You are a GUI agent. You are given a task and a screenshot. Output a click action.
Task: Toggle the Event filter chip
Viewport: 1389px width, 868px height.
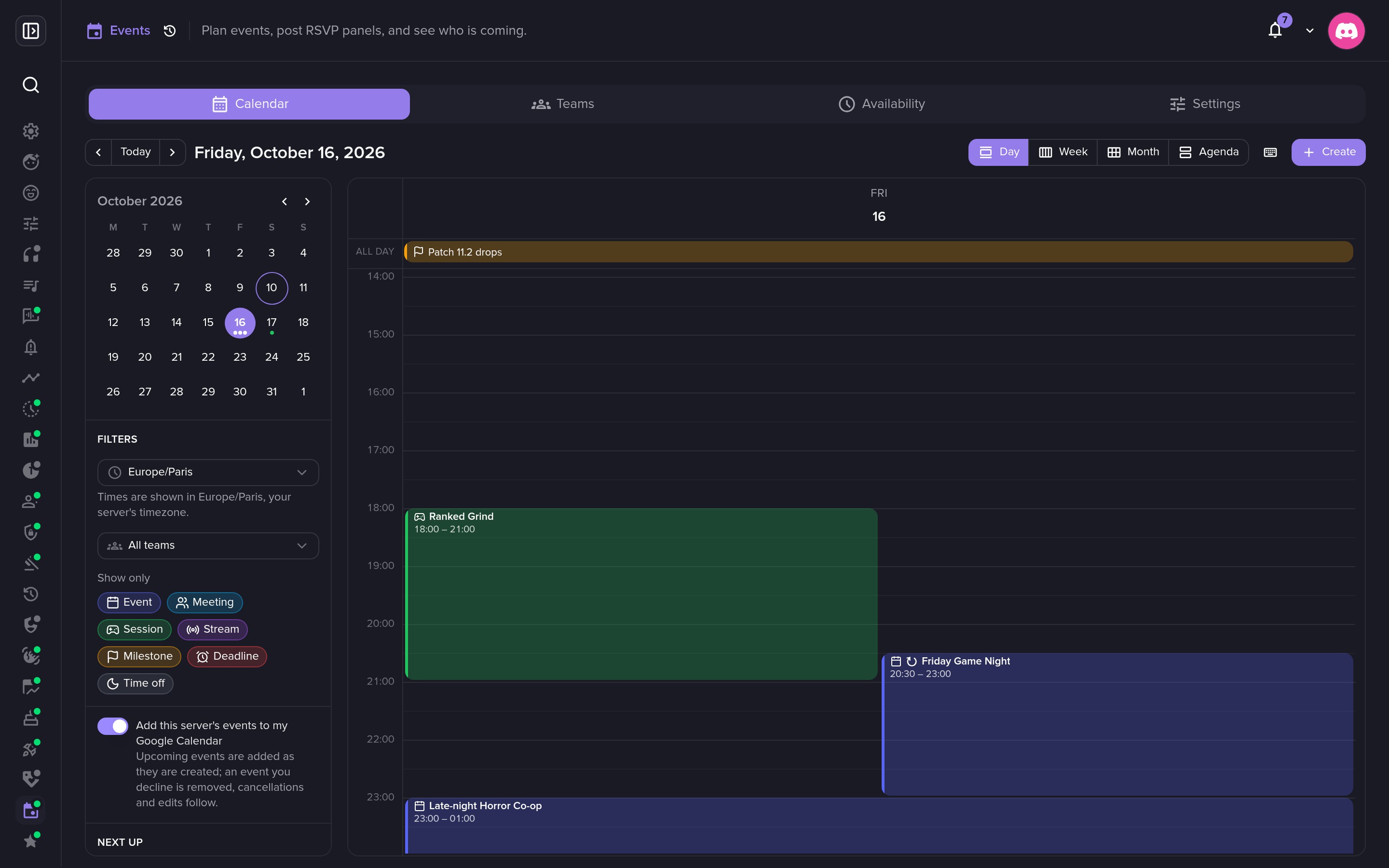(x=129, y=602)
